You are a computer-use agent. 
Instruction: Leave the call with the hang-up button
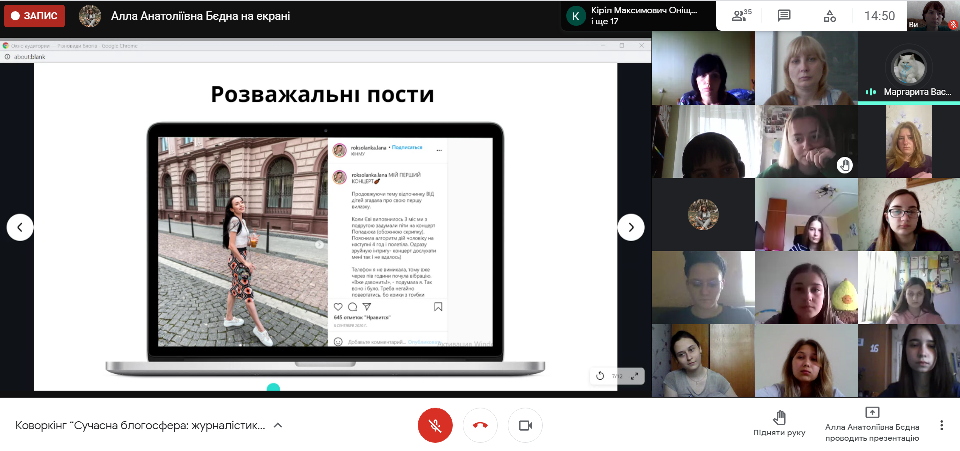480,425
